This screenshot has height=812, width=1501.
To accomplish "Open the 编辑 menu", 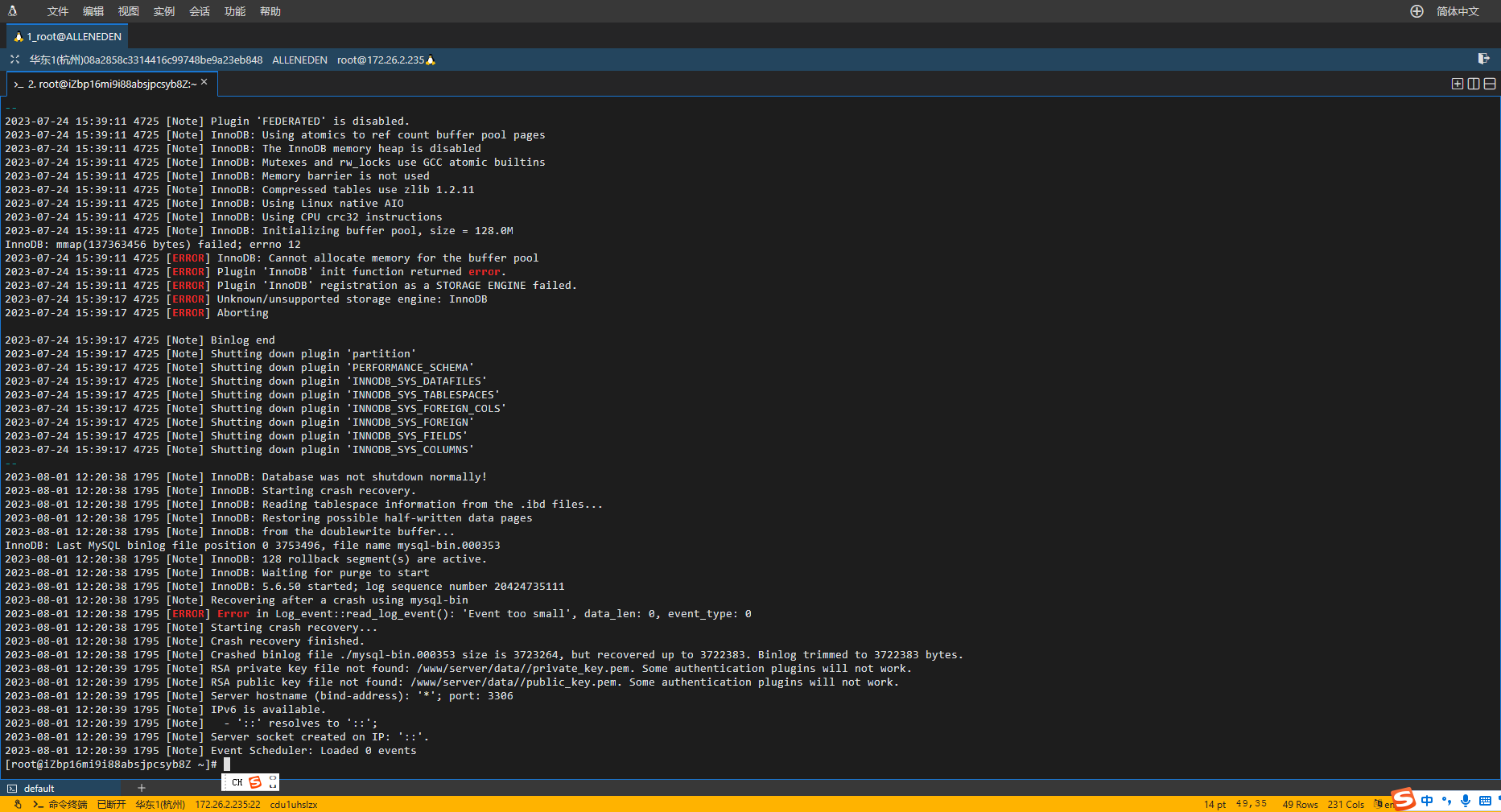I will pos(93,11).
